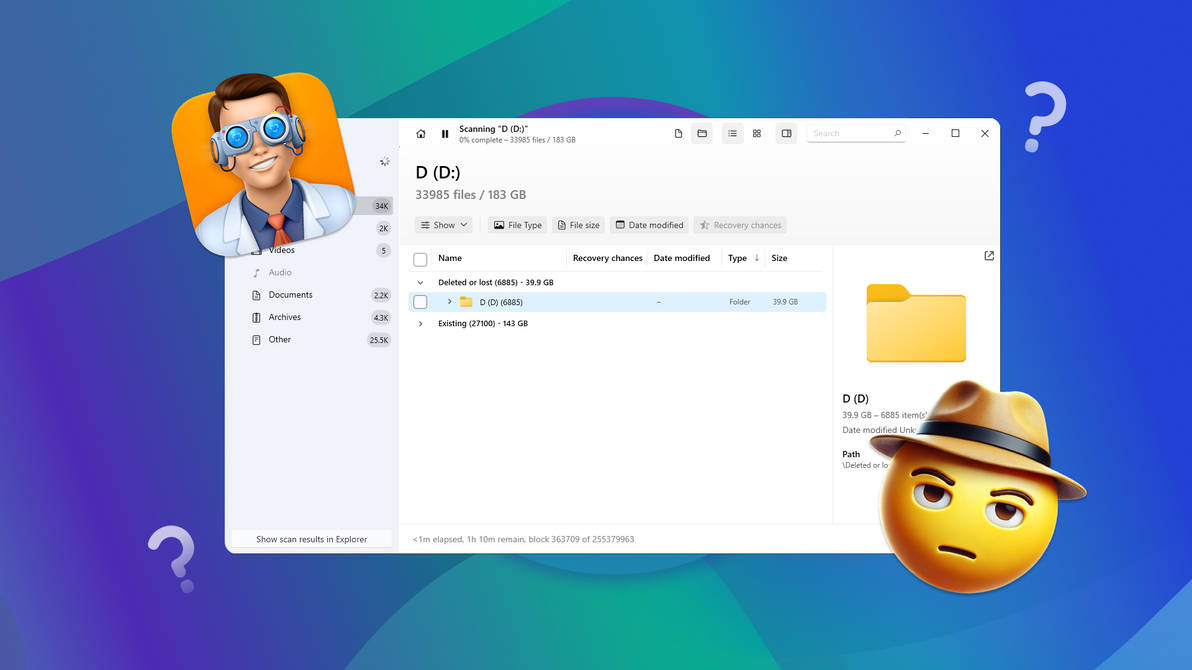This screenshot has width=1192, height=670.
Task: Click the Folder type cell
Action: [740, 302]
